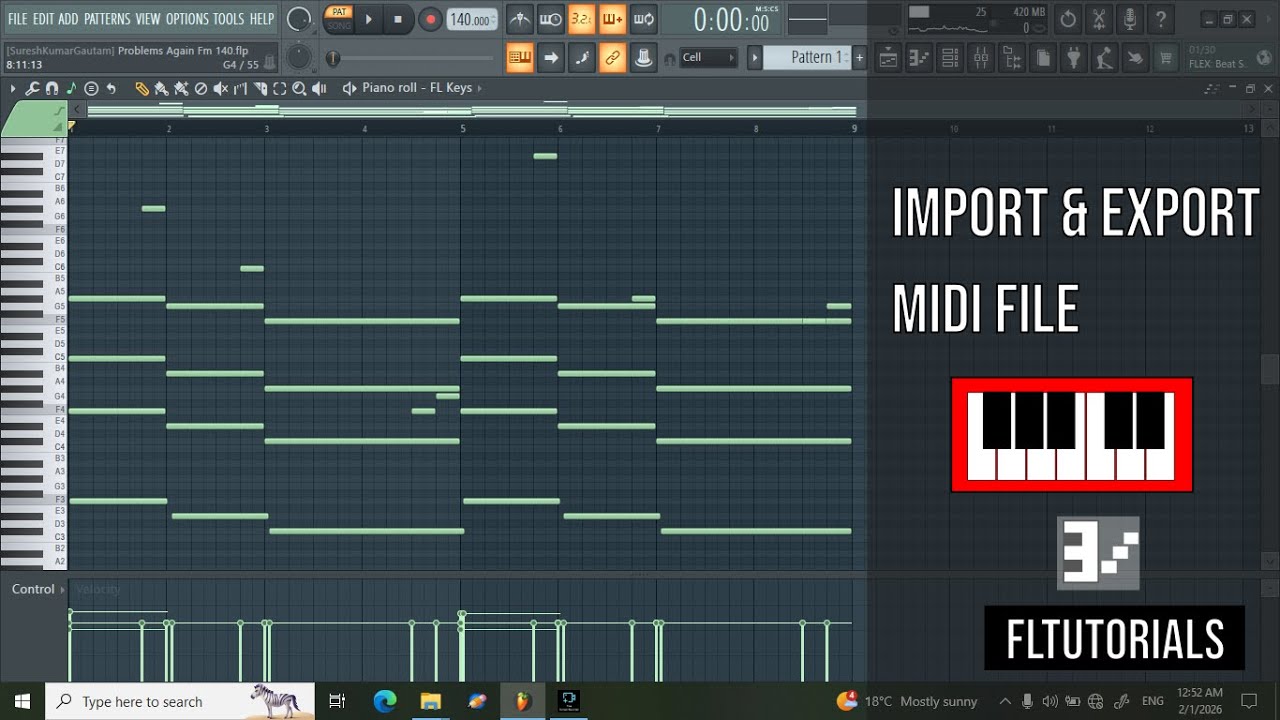This screenshot has width=1280, height=720.
Task: Toggle blend recording overdub icon
Action: (613, 19)
